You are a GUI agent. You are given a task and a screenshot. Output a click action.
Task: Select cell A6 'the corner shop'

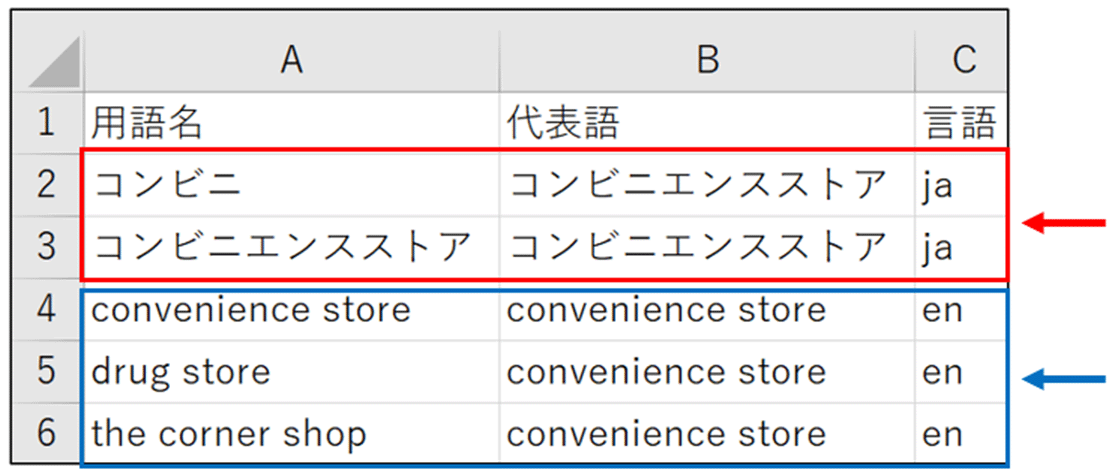click(291, 434)
